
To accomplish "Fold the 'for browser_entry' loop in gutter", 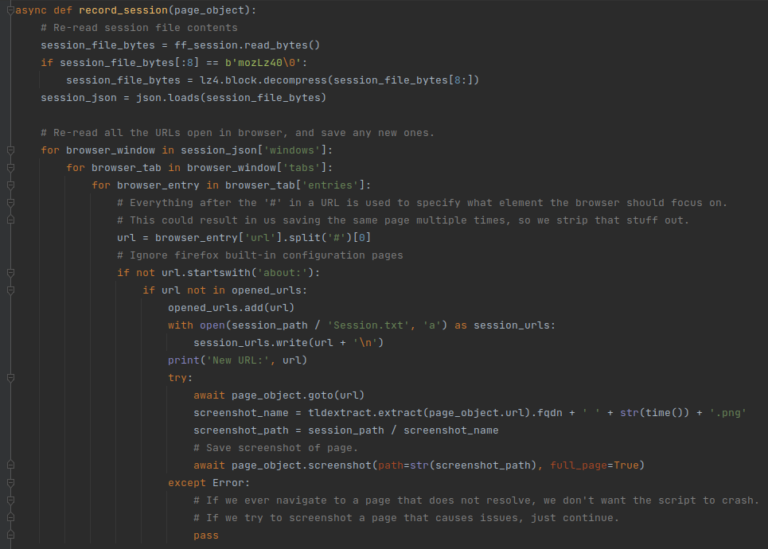I will [x=10, y=185].
